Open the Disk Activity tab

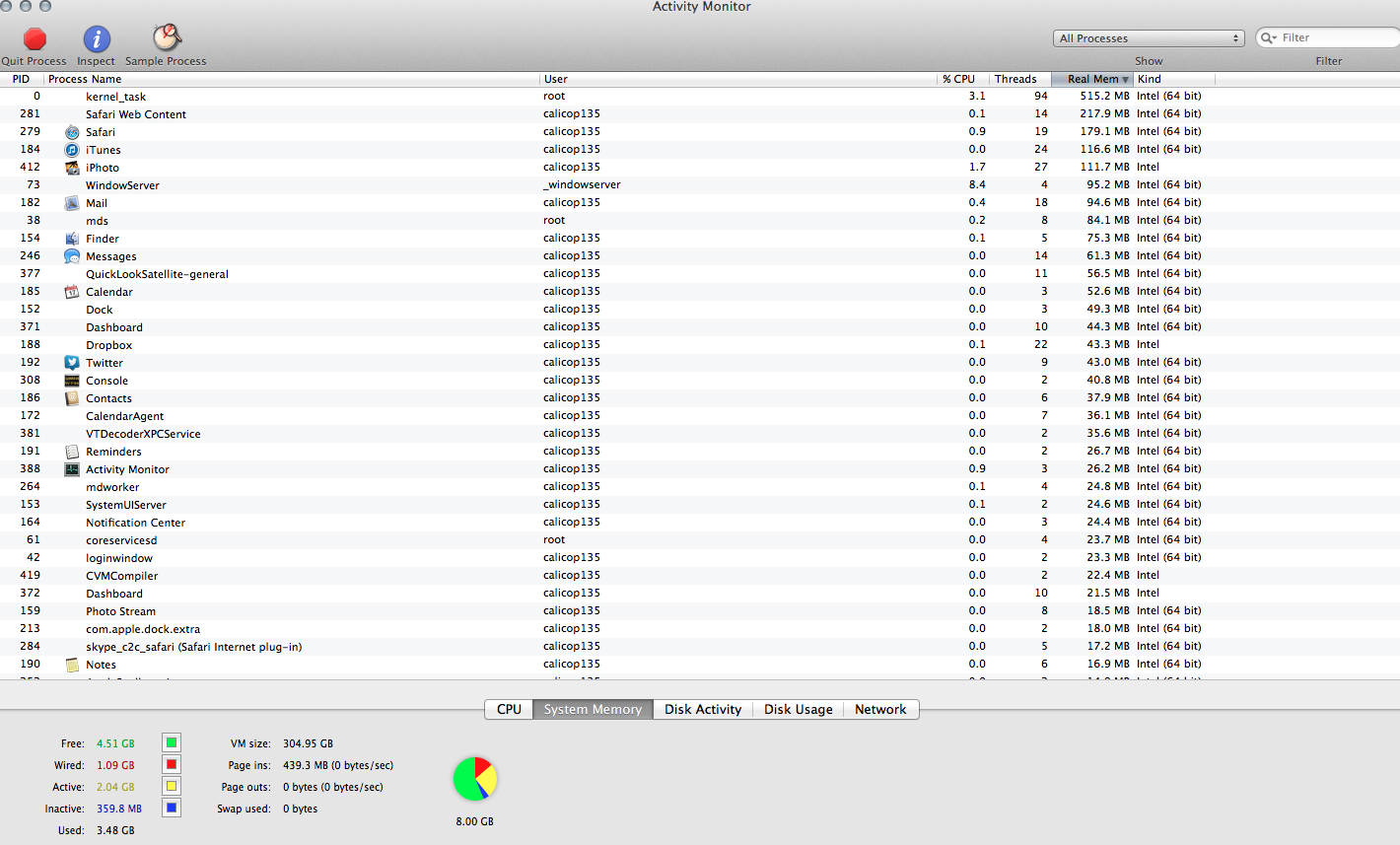tap(703, 709)
